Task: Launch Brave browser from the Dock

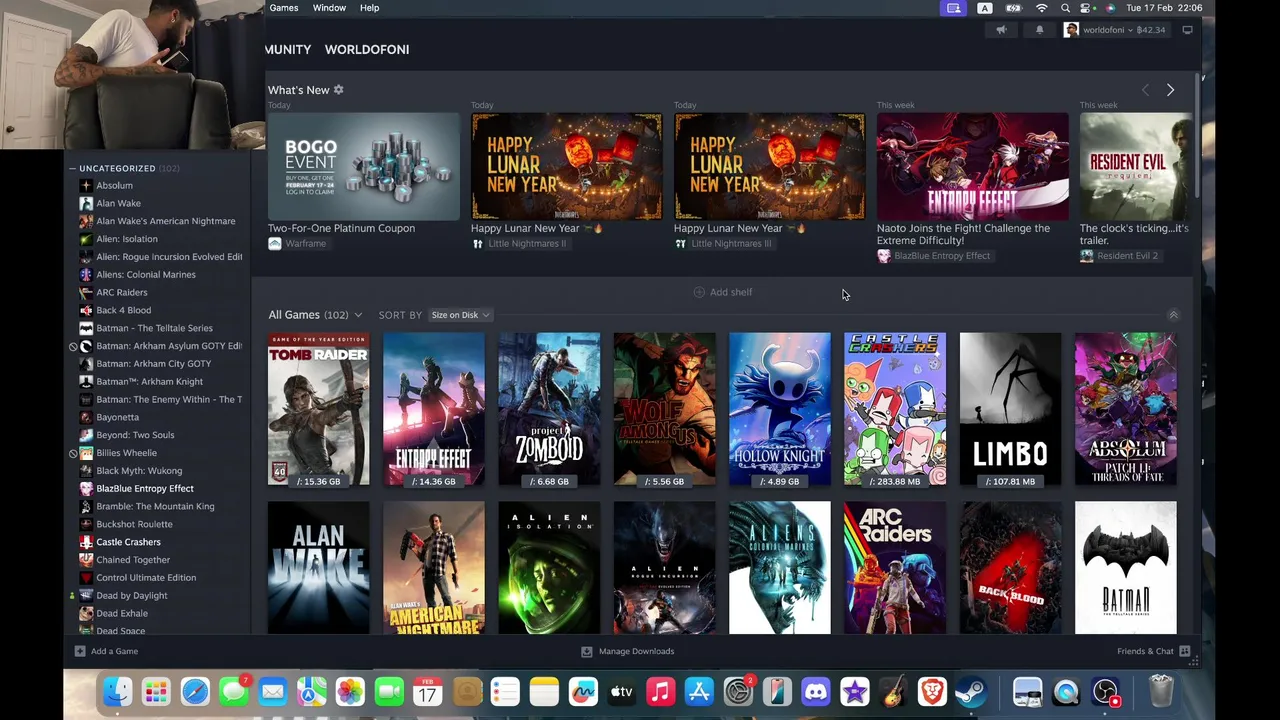Action: click(x=932, y=692)
